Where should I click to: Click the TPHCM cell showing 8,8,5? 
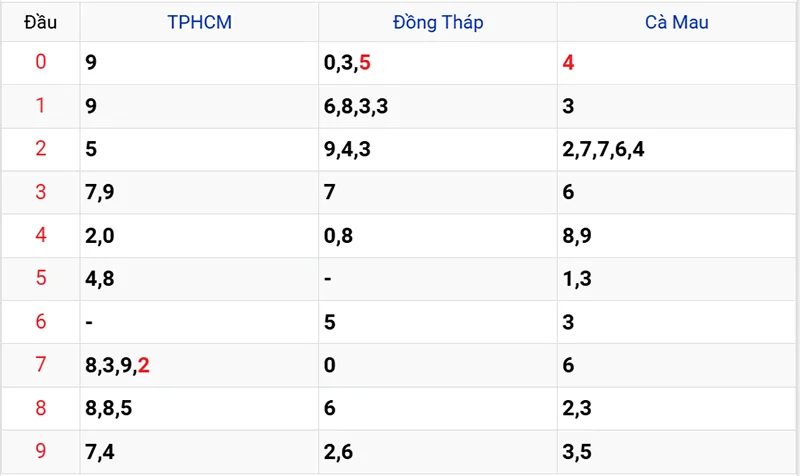pyautogui.click(x=110, y=408)
